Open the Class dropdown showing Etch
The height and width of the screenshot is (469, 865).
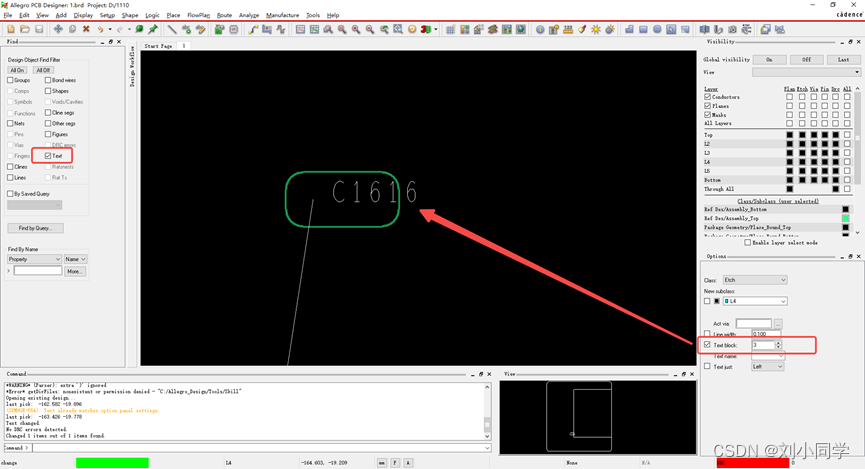click(755, 280)
